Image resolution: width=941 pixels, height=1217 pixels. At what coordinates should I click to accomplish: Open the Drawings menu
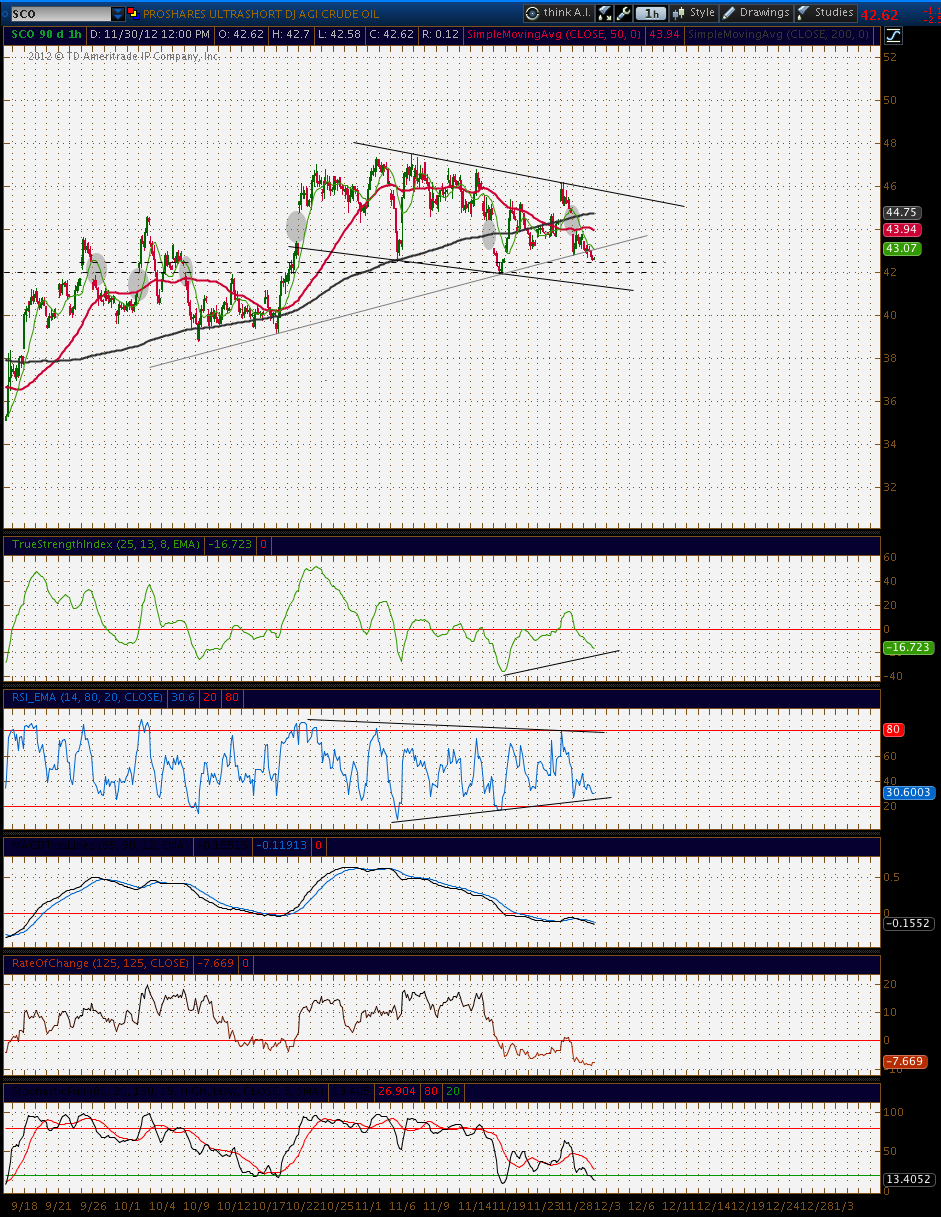(756, 13)
